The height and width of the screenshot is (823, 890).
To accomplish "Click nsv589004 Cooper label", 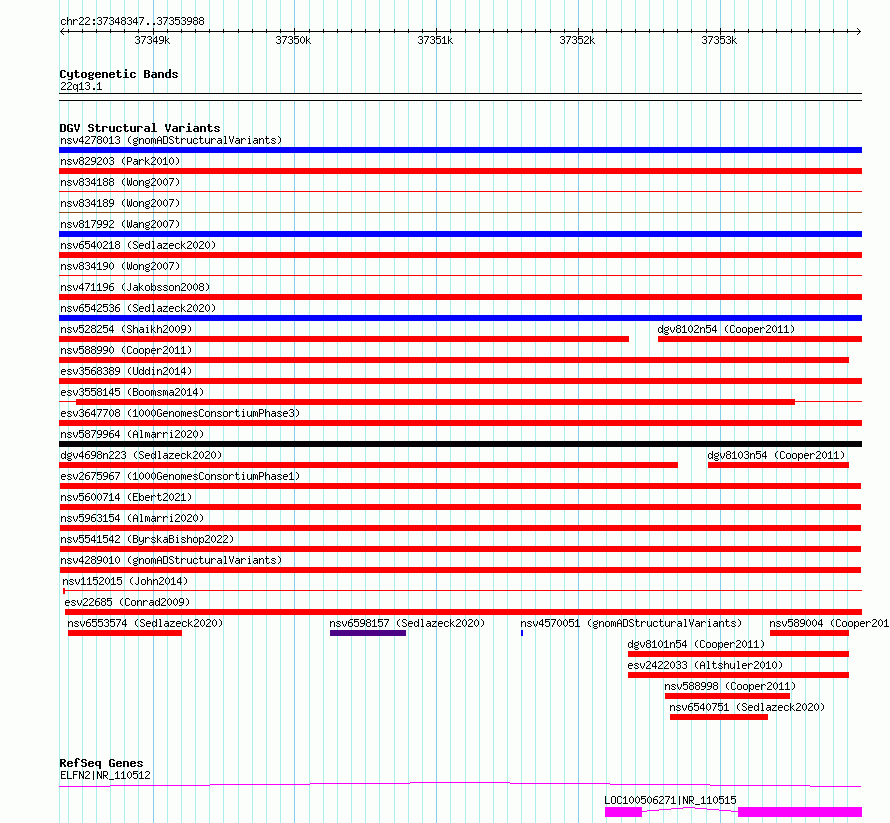I will click(x=829, y=623).
